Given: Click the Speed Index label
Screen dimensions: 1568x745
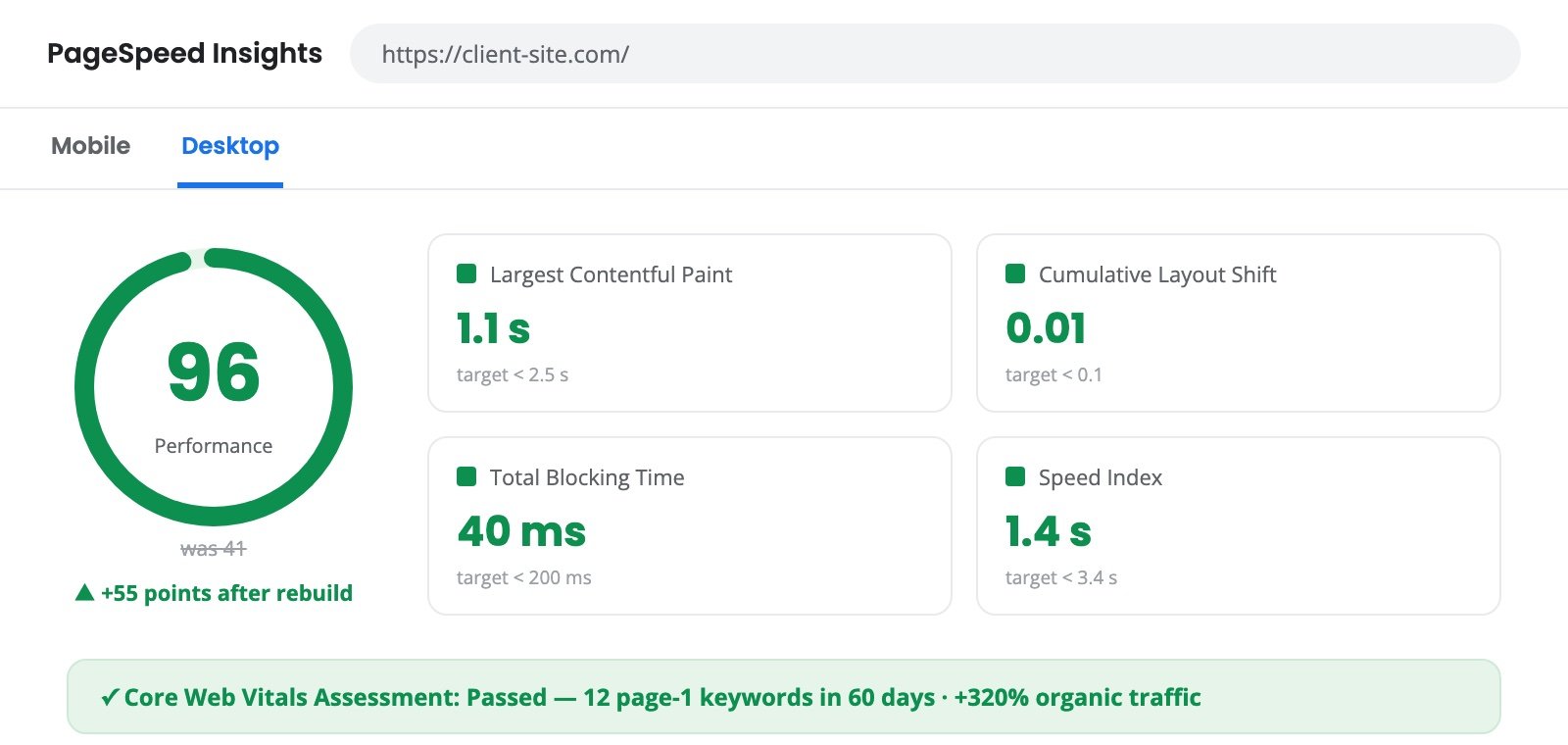Looking at the screenshot, I should point(1101,477).
